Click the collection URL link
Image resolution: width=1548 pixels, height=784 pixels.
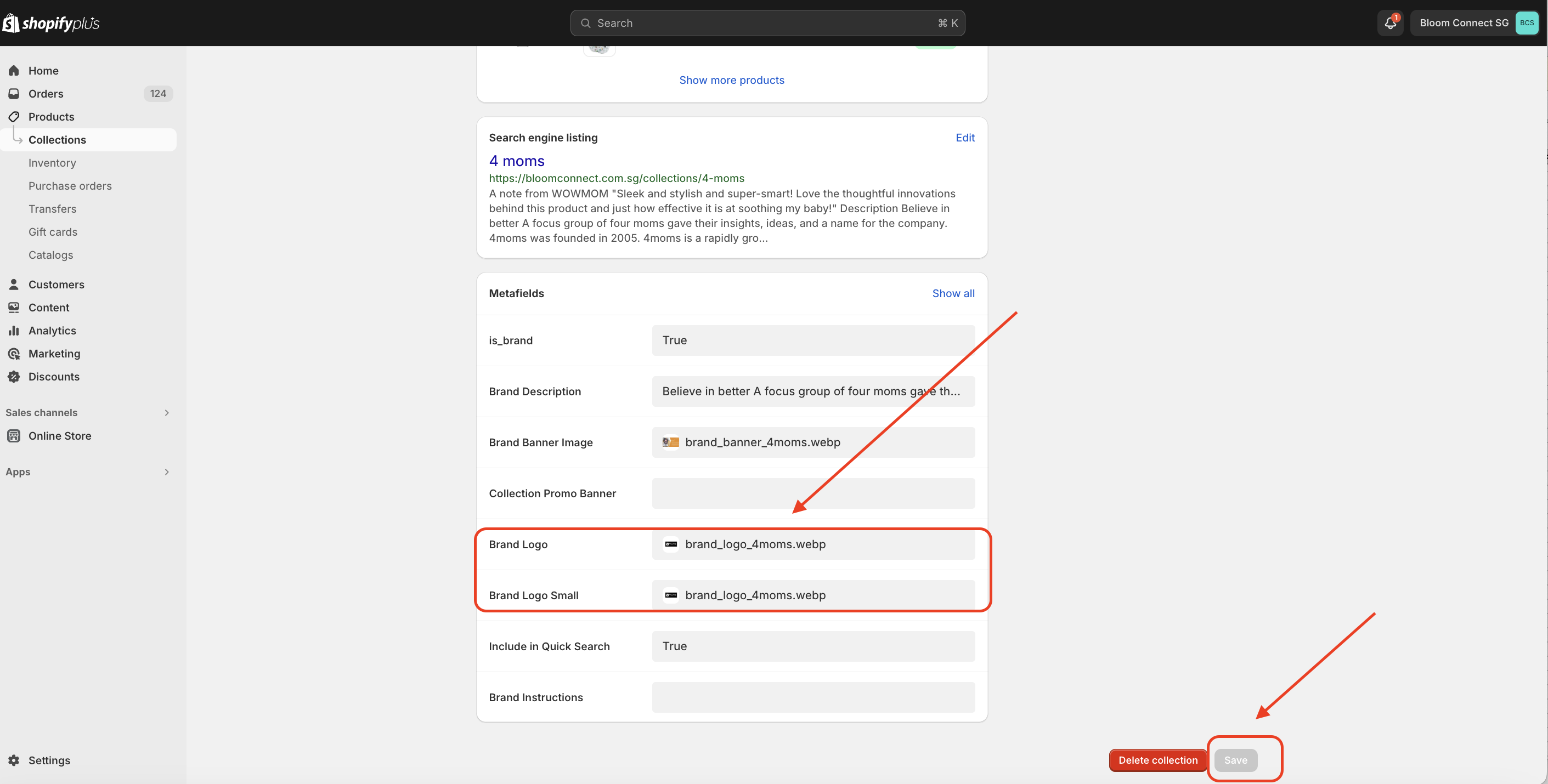click(x=617, y=178)
